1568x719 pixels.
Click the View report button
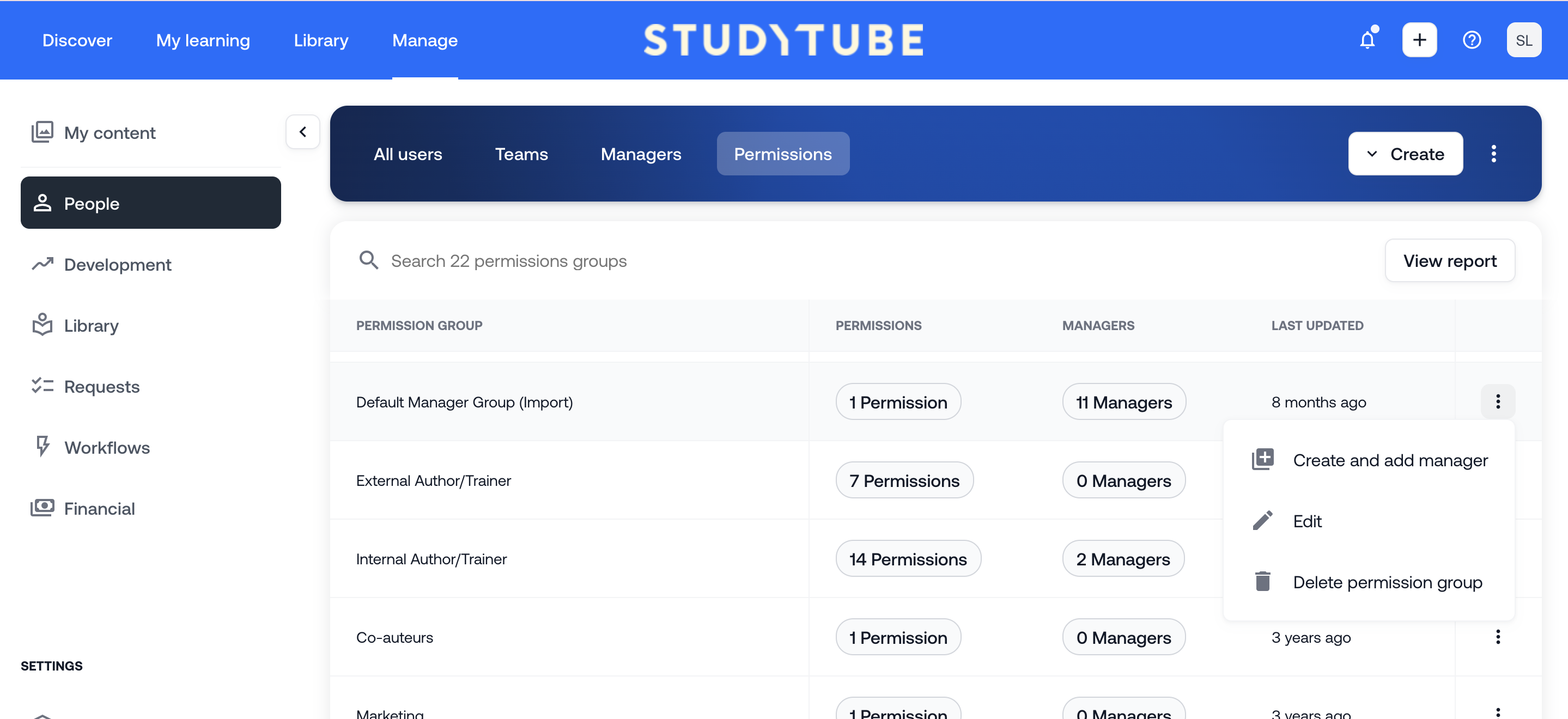[x=1449, y=260]
